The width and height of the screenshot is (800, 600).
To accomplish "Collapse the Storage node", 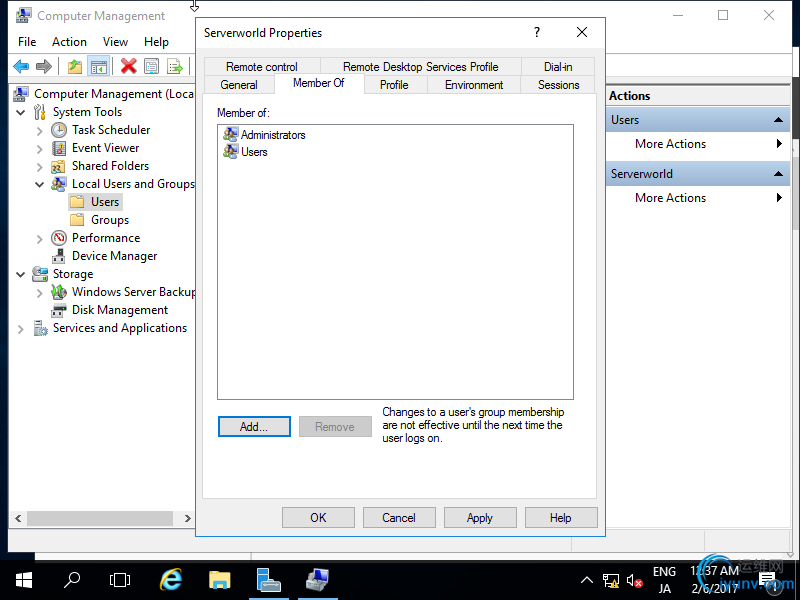I will (21, 274).
